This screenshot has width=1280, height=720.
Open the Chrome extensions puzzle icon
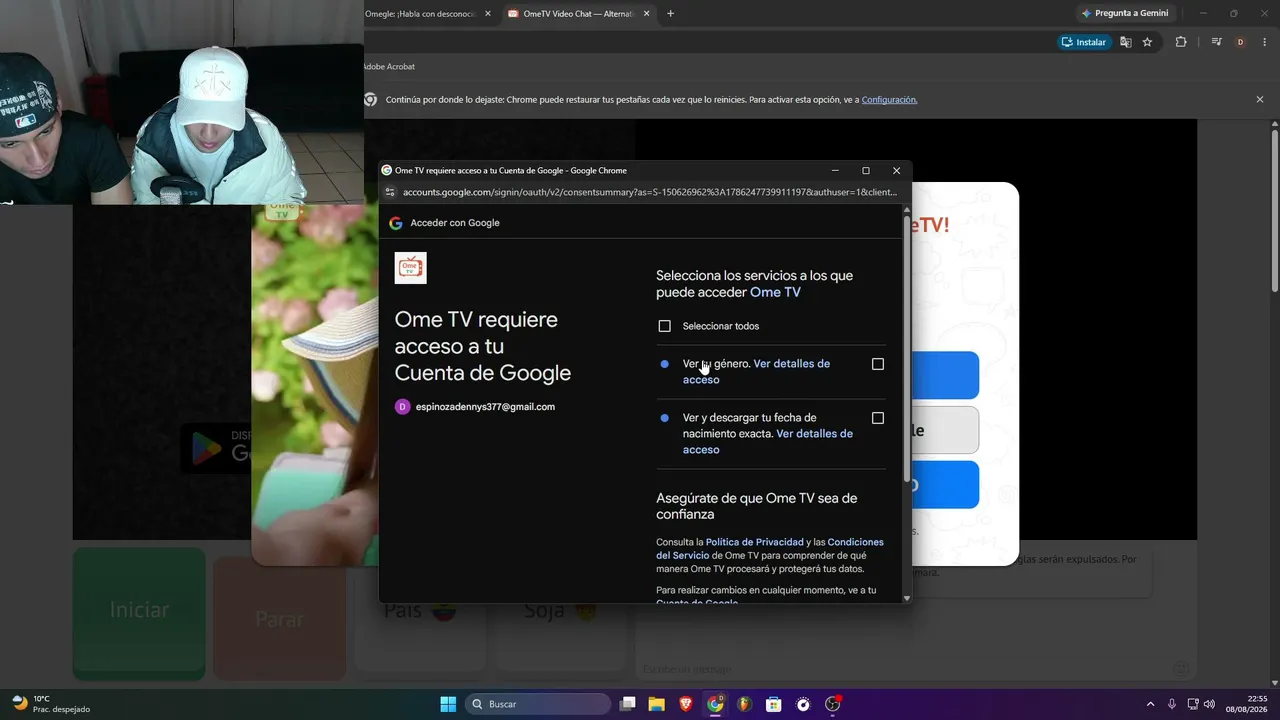[1181, 42]
